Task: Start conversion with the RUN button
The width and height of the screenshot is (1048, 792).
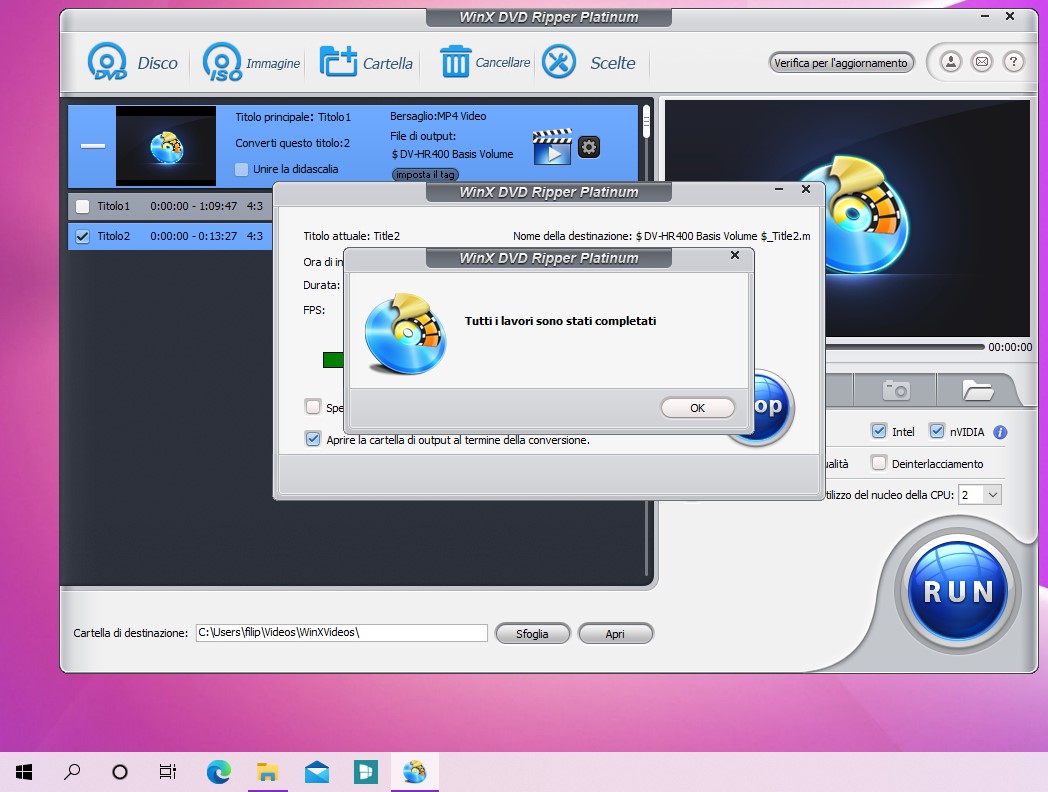Action: coord(958,591)
